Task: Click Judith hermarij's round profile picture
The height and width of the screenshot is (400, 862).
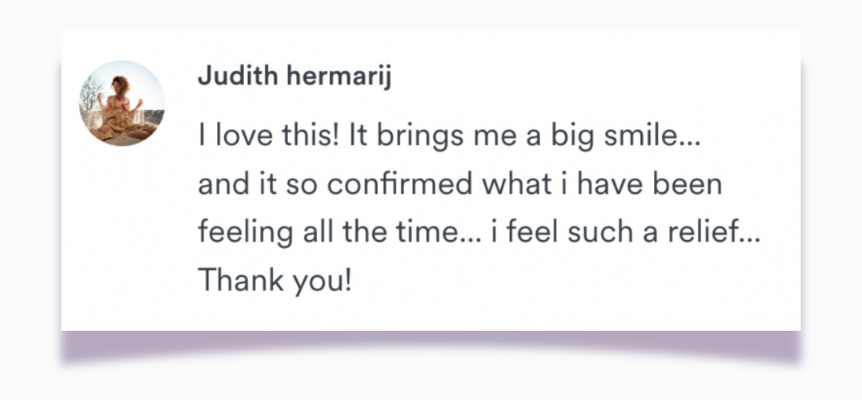Action: tap(121, 103)
